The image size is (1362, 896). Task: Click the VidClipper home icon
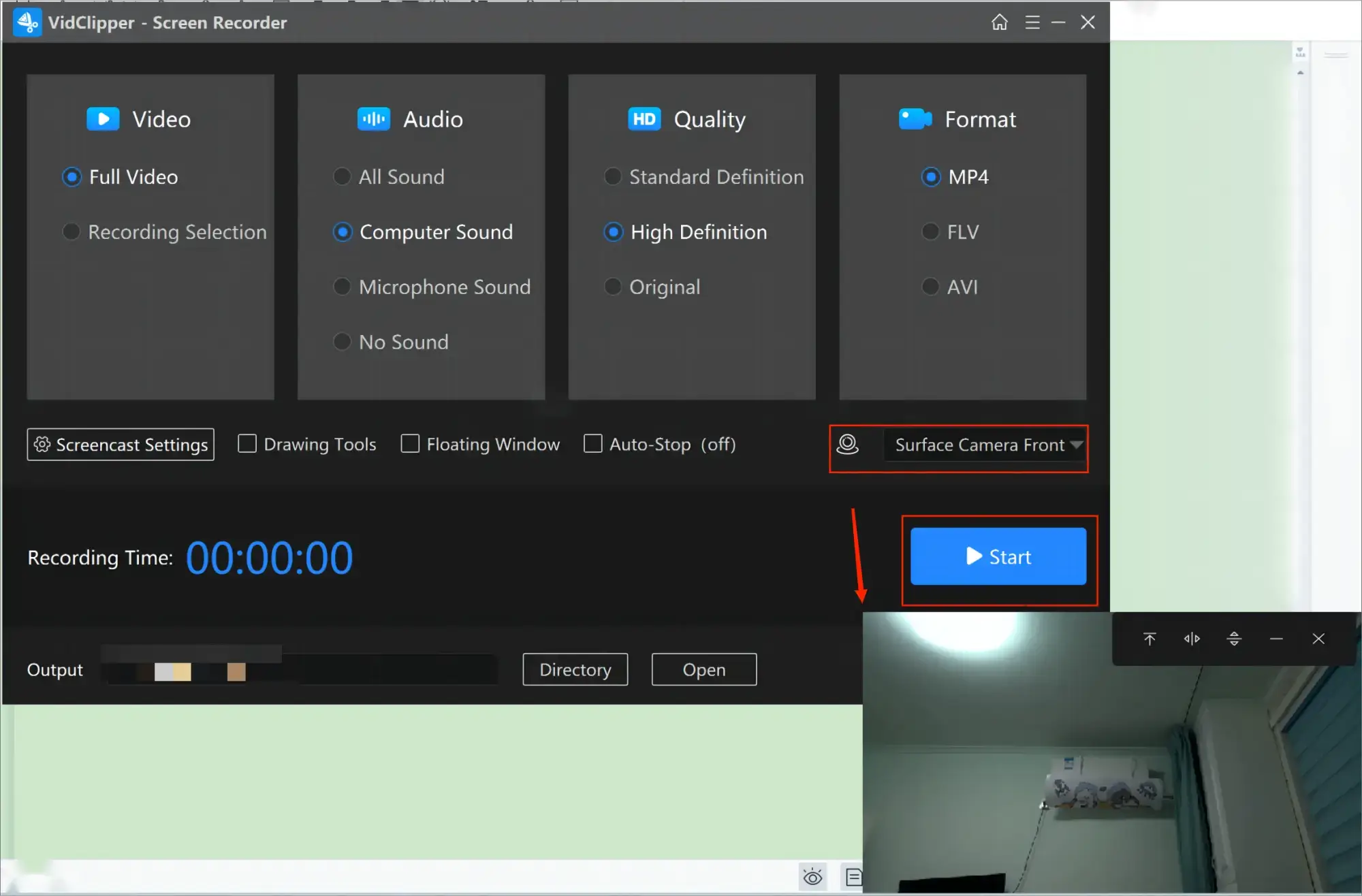click(999, 22)
